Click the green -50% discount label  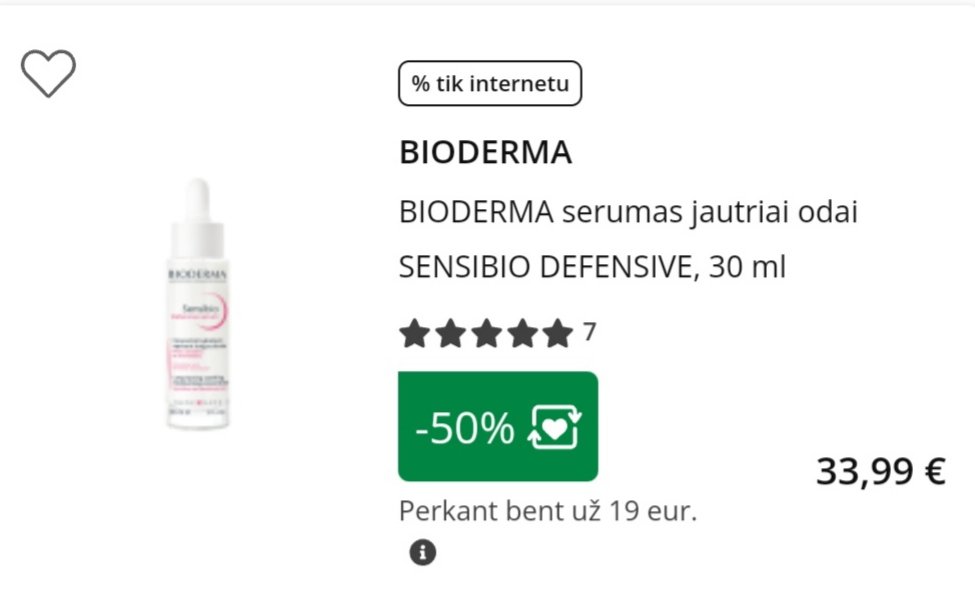(x=498, y=427)
